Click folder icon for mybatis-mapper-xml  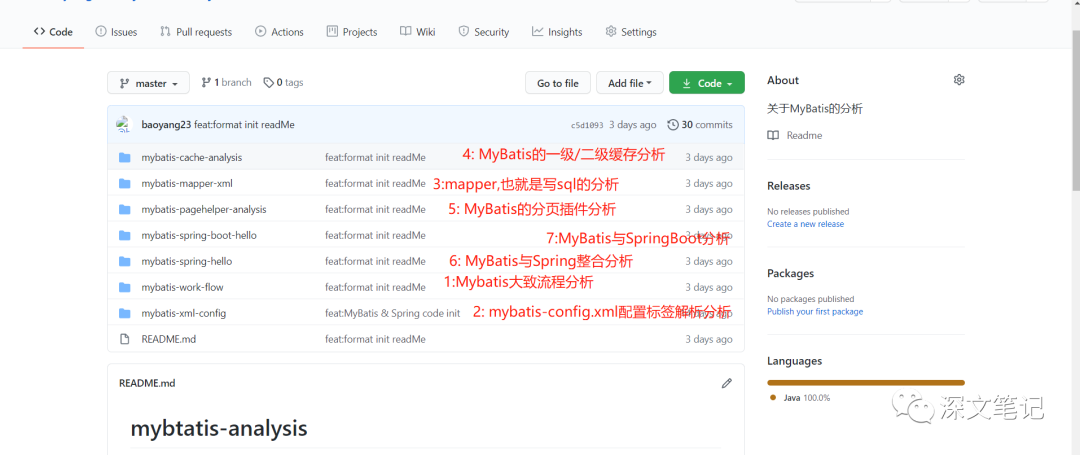pyautogui.click(x=125, y=183)
